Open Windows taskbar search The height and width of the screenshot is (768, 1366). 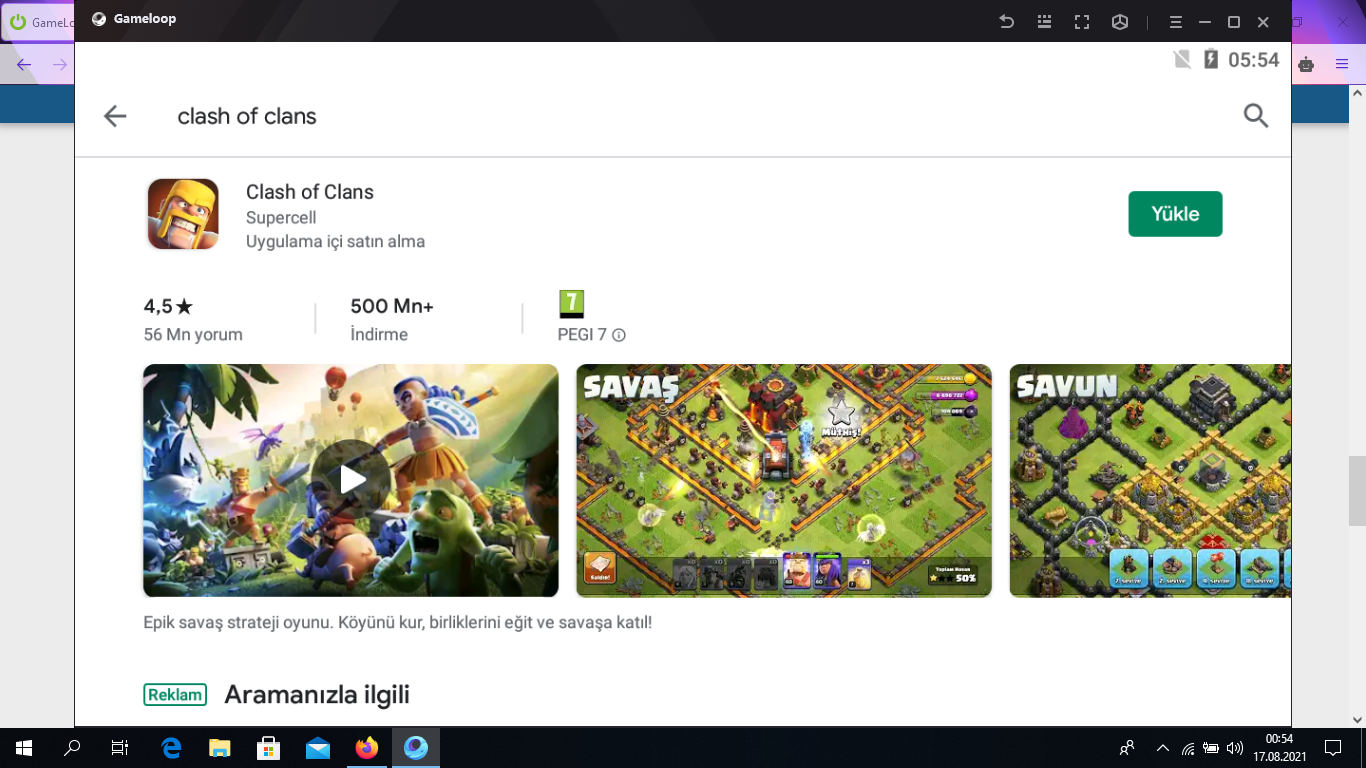(x=72, y=747)
